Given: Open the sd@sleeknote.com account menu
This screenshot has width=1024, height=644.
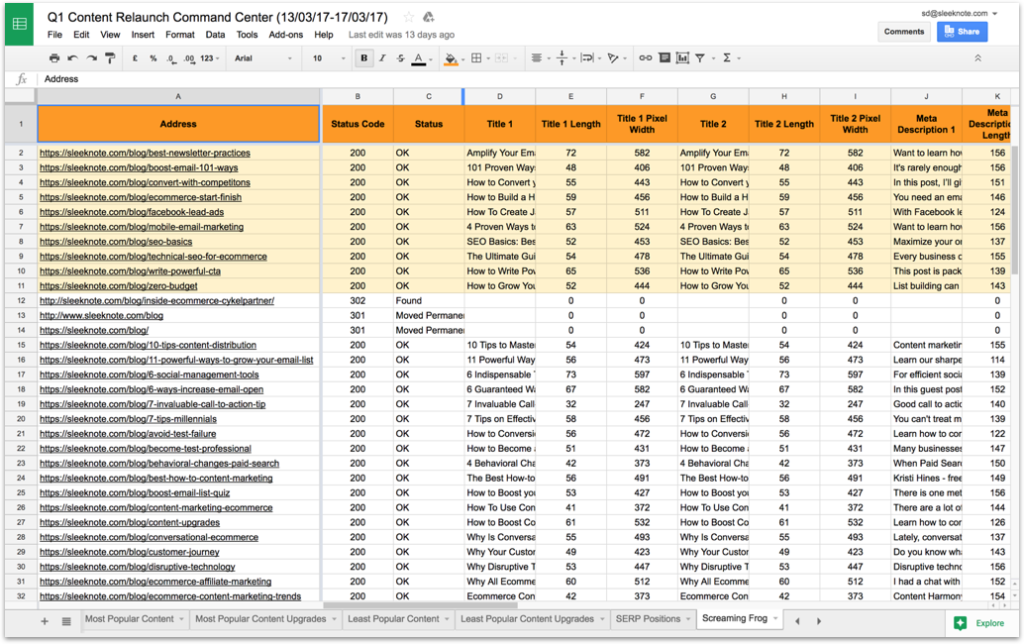Looking at the screenshot, I should tap(959, 13).
